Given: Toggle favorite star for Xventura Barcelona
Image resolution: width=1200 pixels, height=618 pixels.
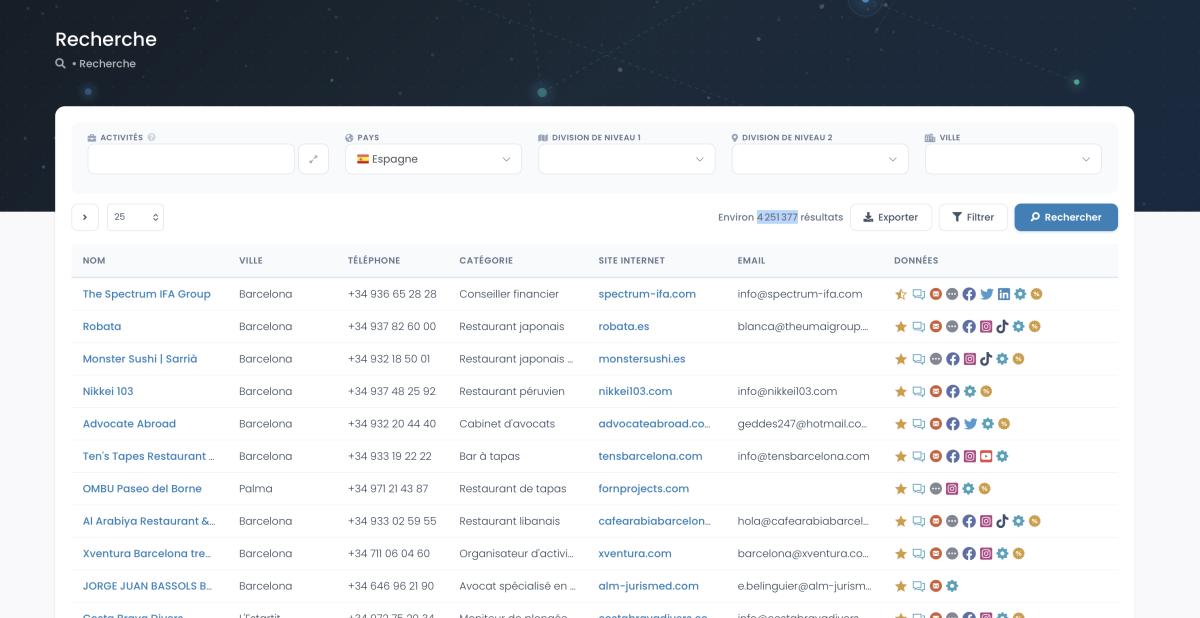Looking at the screenshot, I should pyautogui.click(x=900, y=554).
